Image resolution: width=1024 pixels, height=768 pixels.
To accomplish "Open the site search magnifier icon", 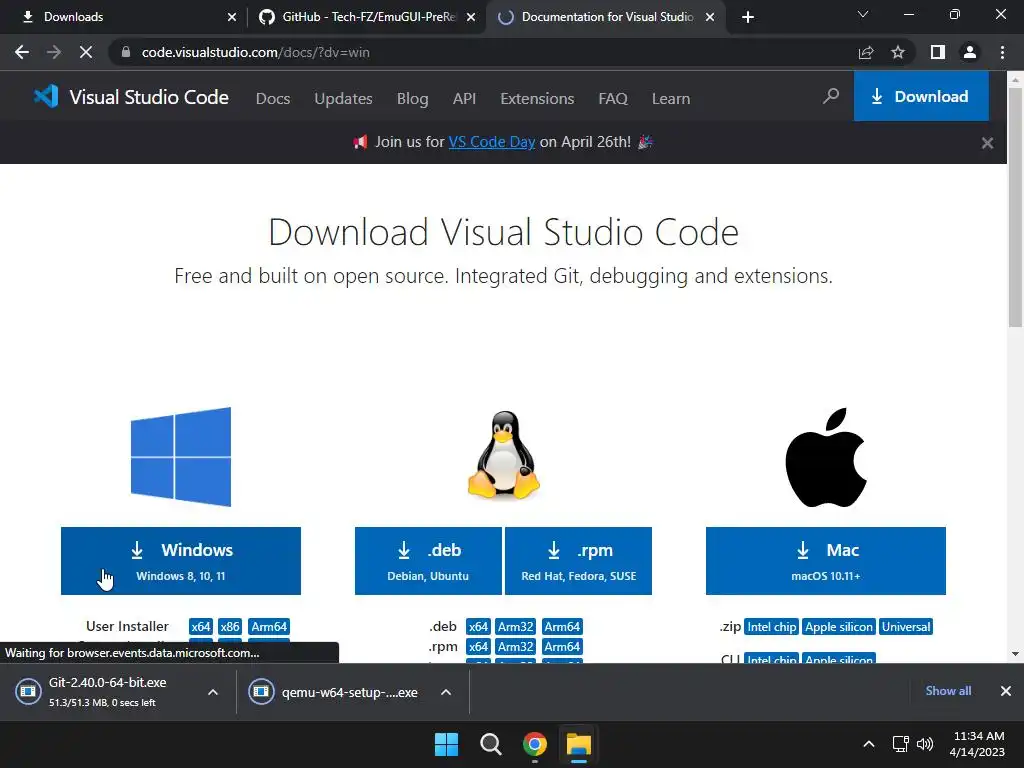I will click(831, 97).
